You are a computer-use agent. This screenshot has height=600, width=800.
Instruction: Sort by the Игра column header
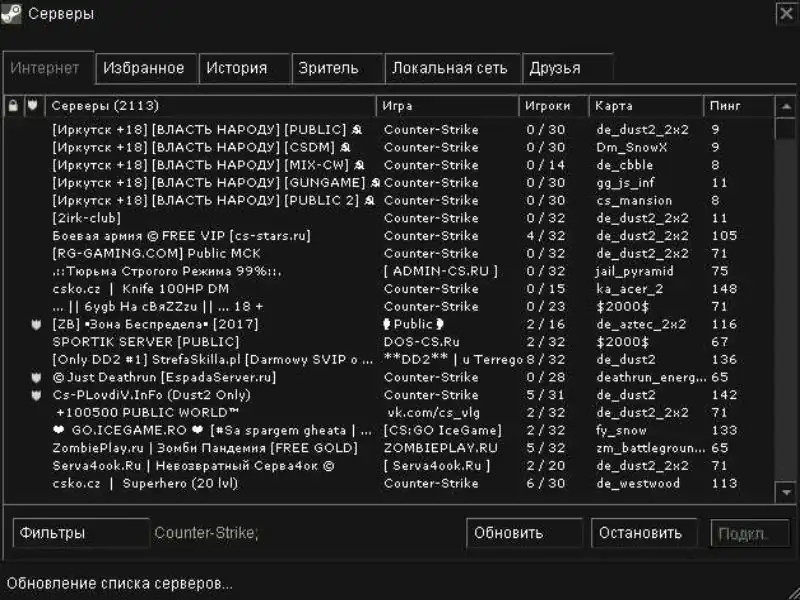pyautogui.click(x=447, y=106)
